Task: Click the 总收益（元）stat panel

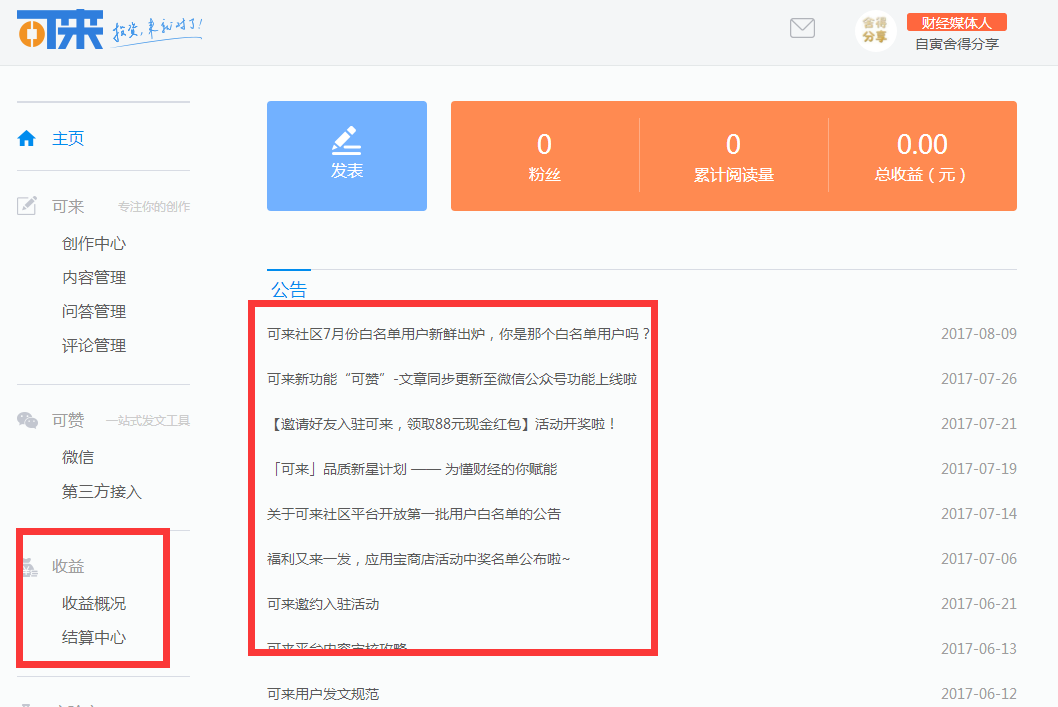Action: pos(922,156)
